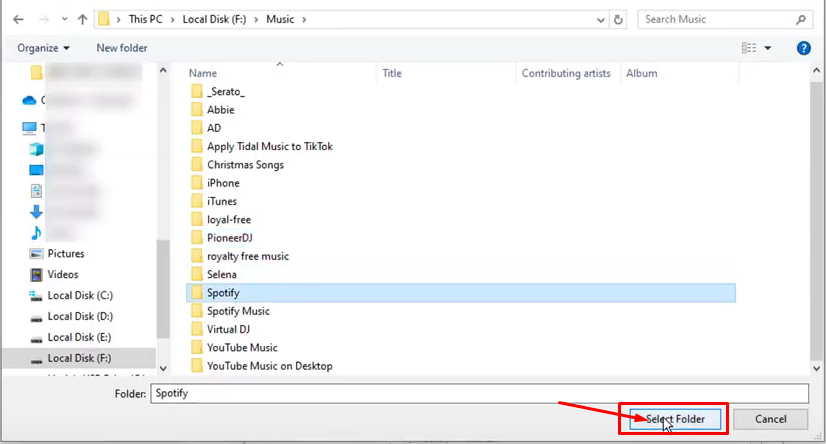Refresh the Music folder view
The width and height of the screenshot is (826, 444).
pyautogui.click(x=618, y=20)
